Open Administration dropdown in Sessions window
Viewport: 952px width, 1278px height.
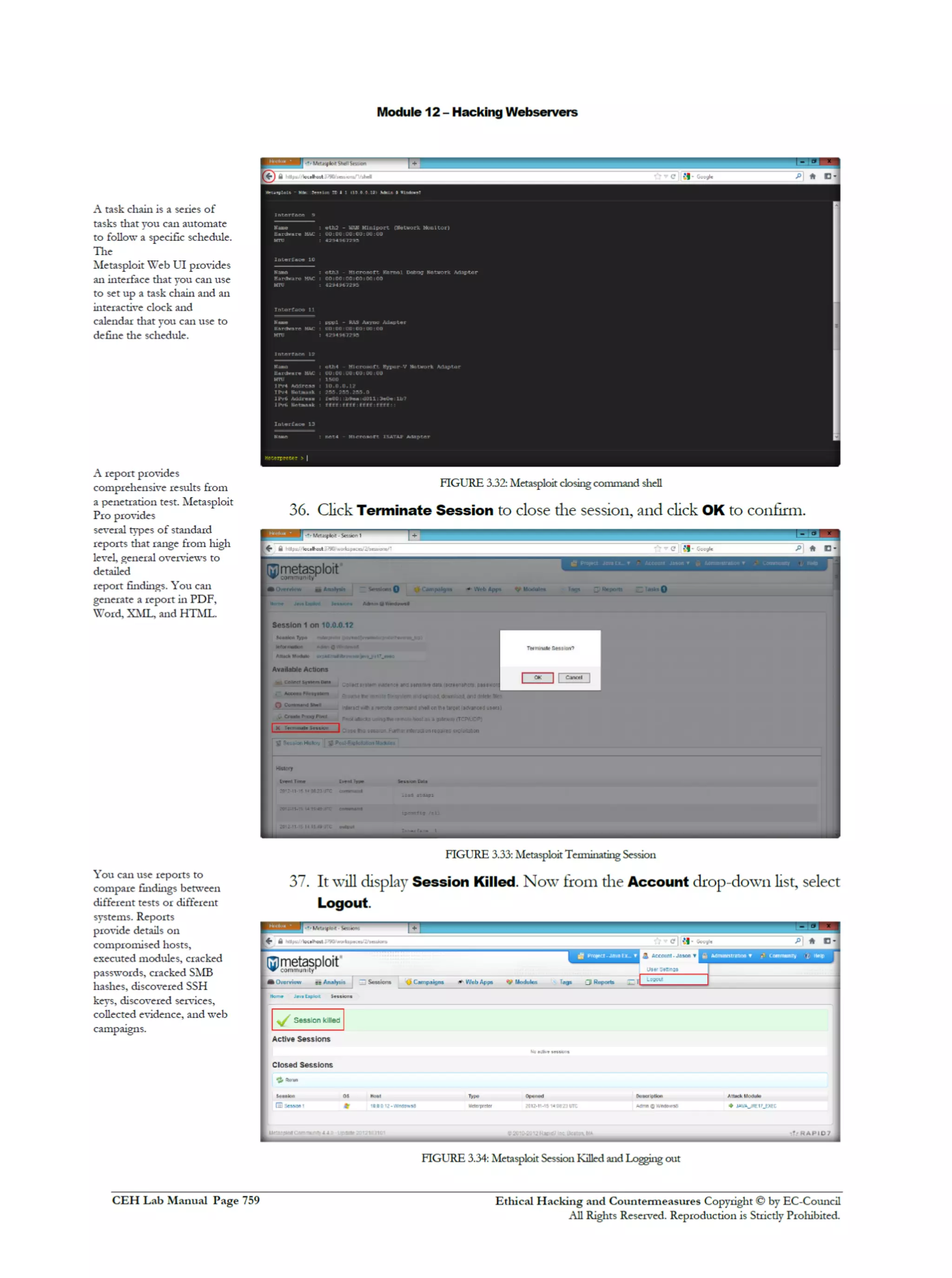(727, 955)
